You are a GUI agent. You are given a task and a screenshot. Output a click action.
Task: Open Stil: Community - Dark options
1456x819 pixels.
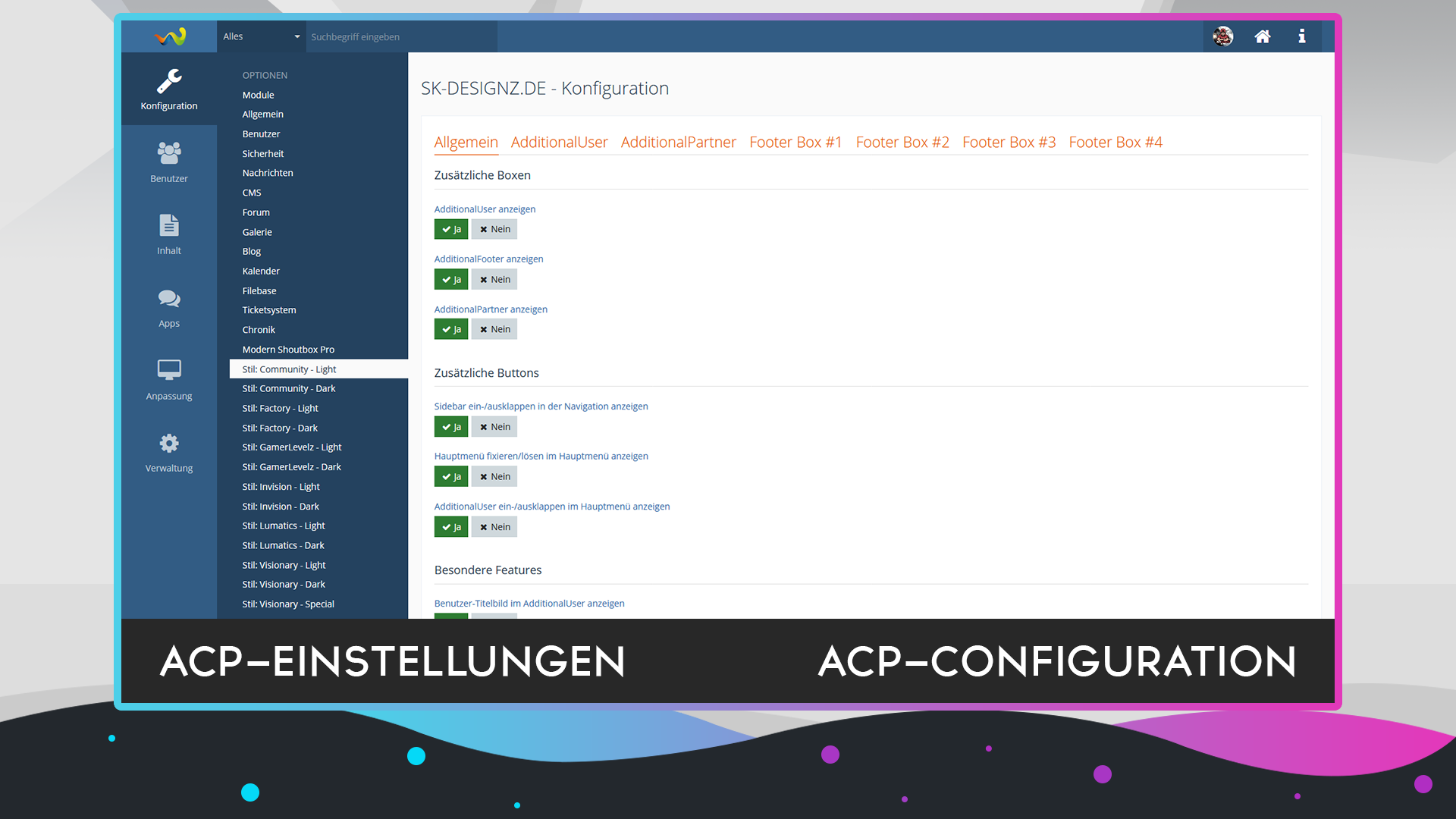288,388
